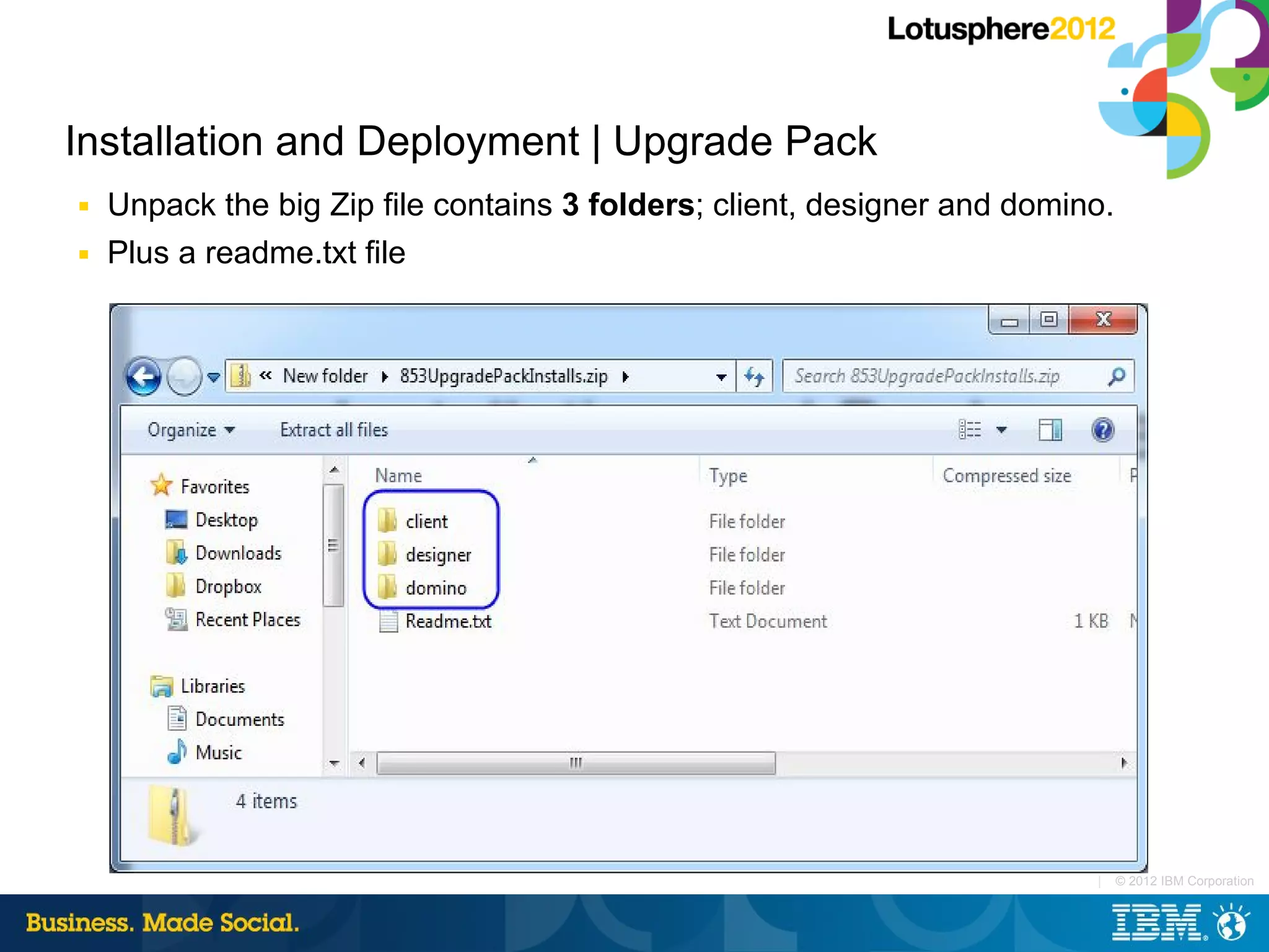Open Desktop in the Favorites list
The width and height of the screenshot is (1269, 952).
click(212, 520)
